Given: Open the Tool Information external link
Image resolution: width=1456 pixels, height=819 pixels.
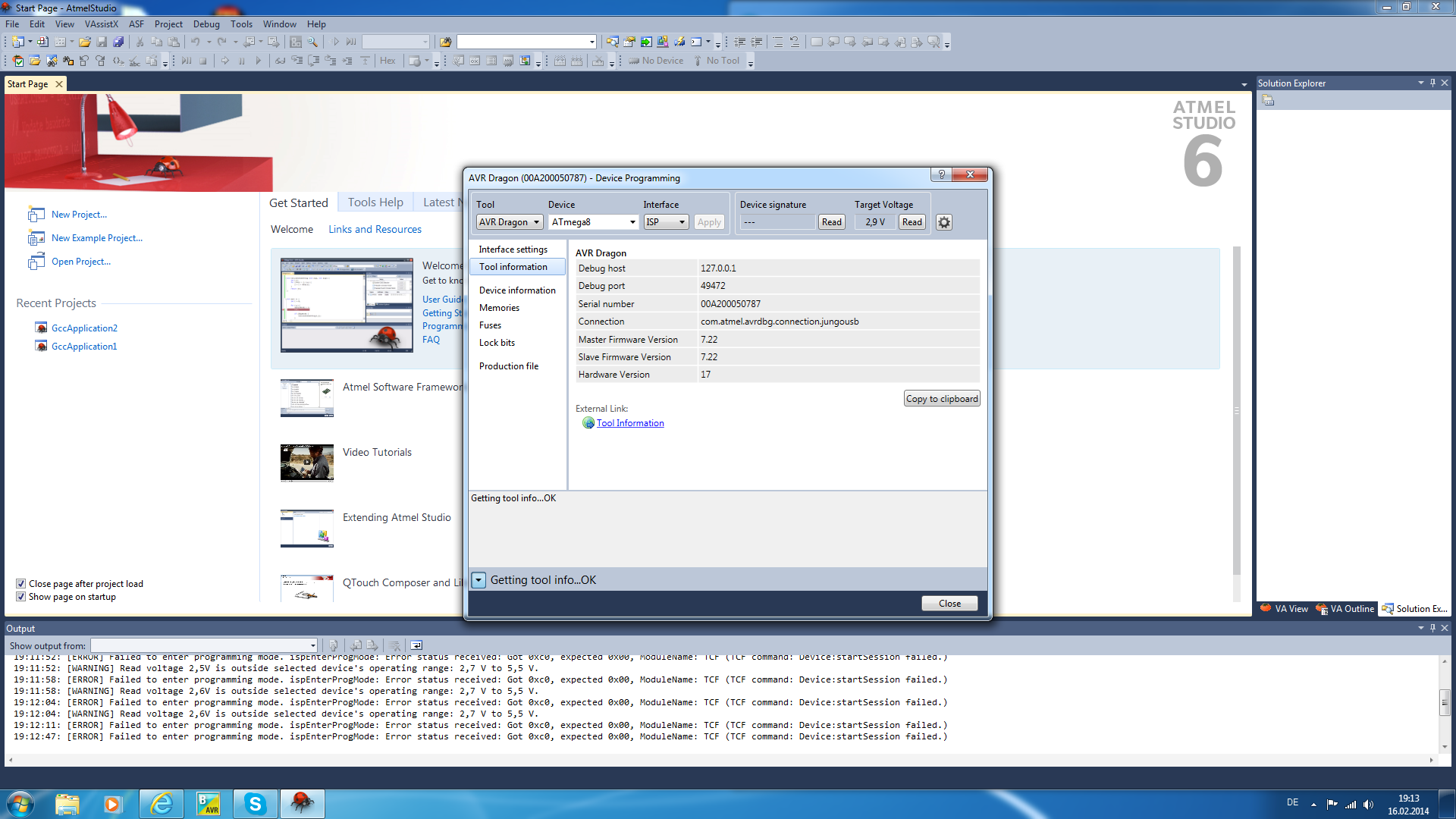Looking at the screenshot, I should 629,423.
